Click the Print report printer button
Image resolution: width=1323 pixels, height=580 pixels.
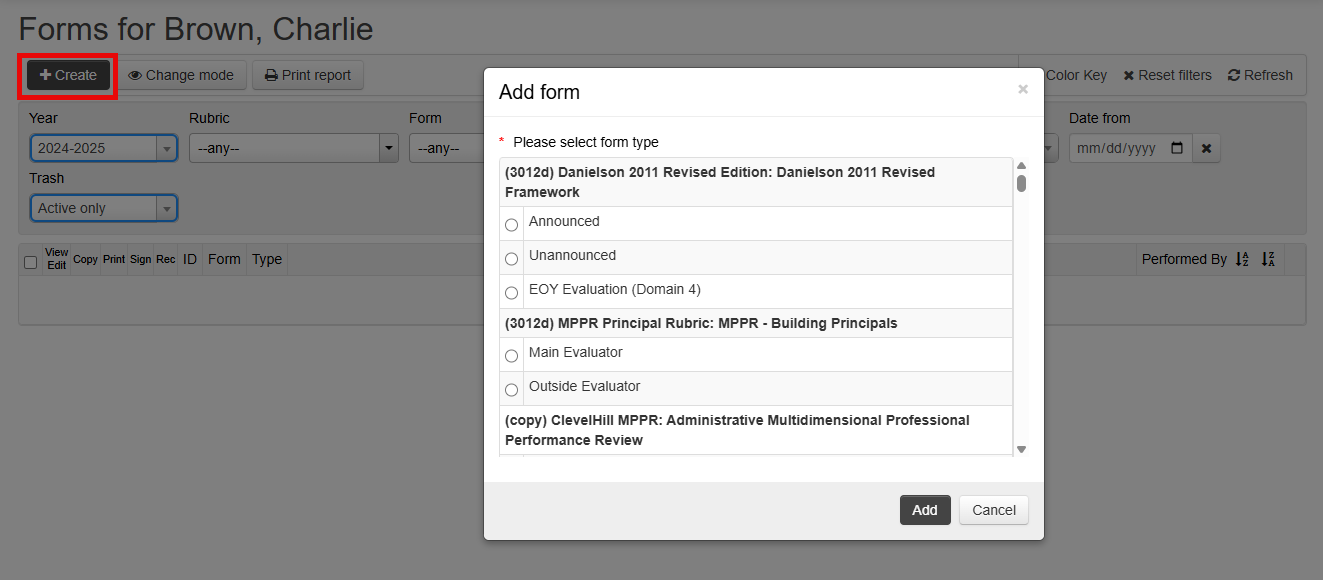308,75
